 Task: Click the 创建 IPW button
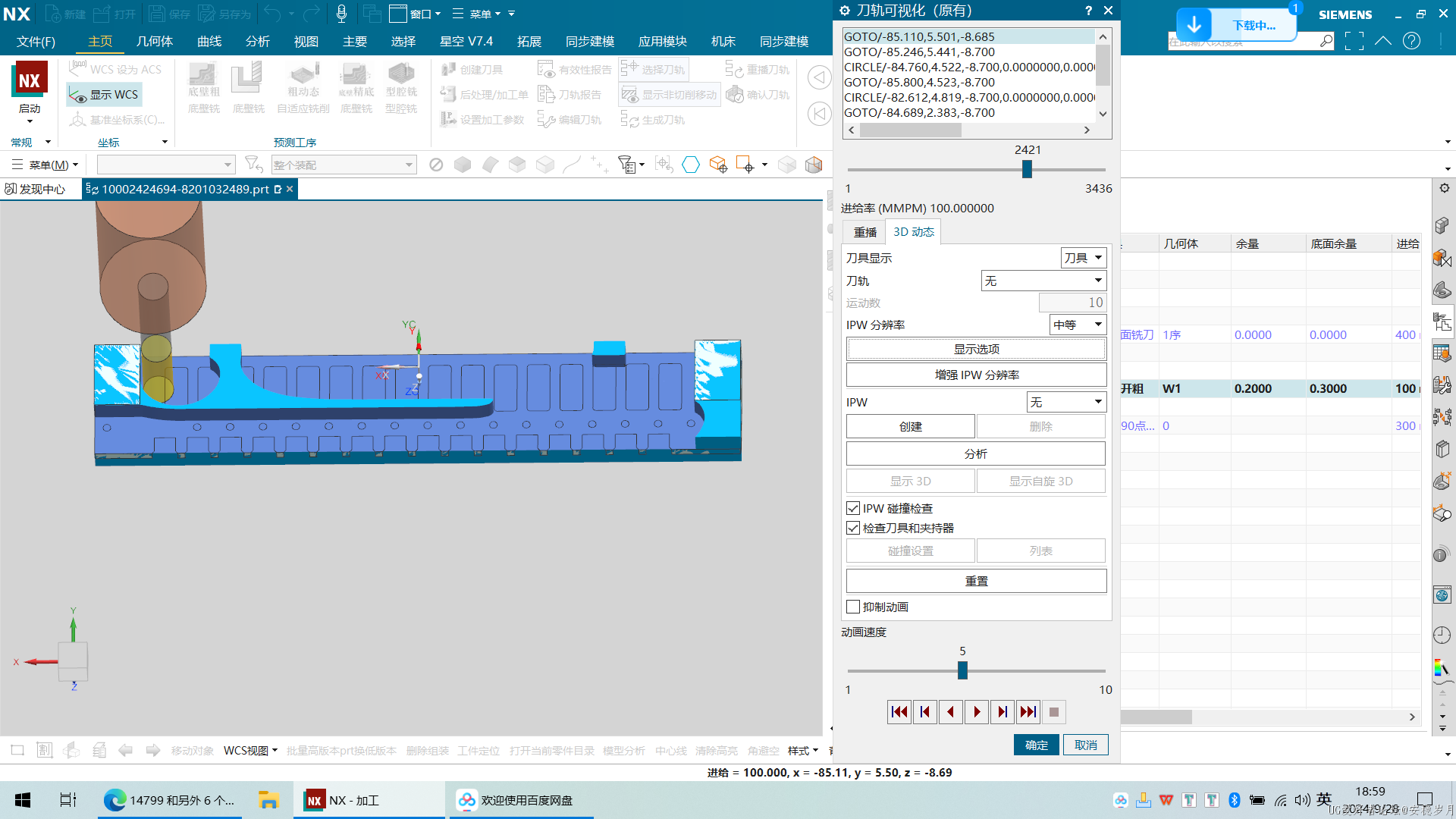click(910, 426)
